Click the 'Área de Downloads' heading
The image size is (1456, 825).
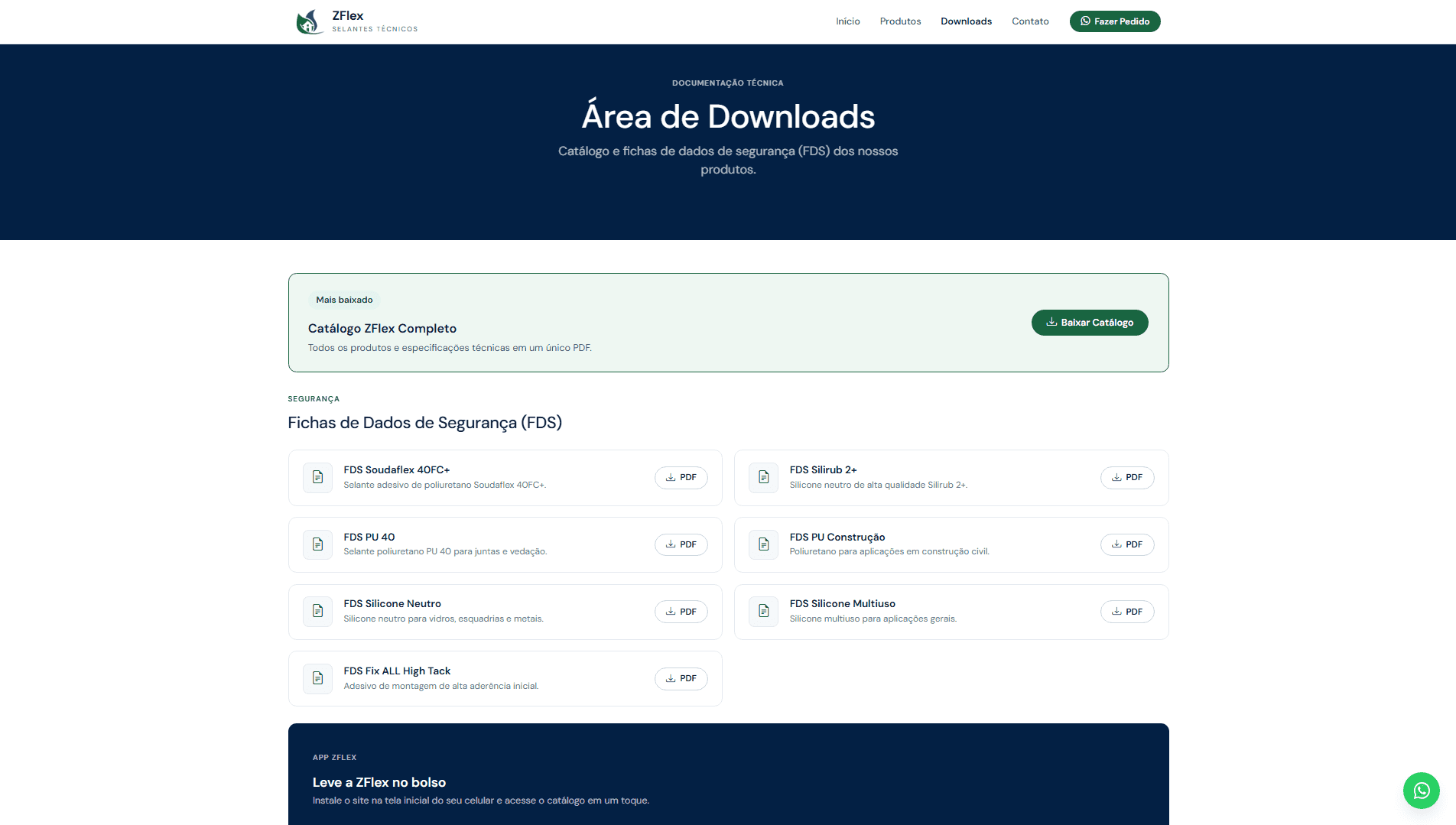click(x=728, y=116)
